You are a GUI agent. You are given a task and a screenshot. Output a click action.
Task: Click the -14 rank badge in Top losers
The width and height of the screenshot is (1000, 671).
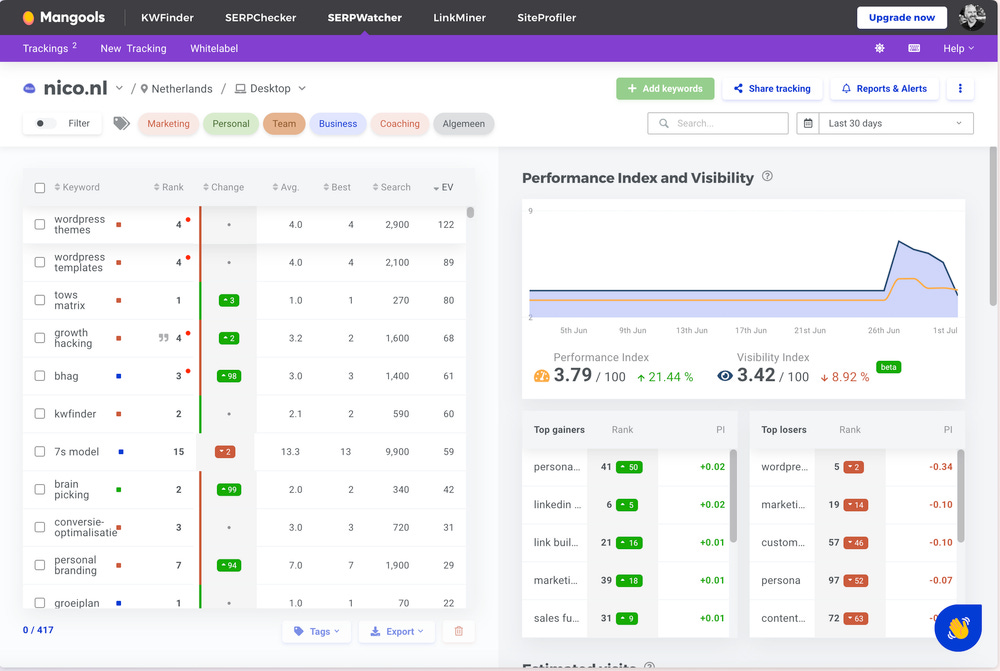pyautogui.click(x=856, y=505)
